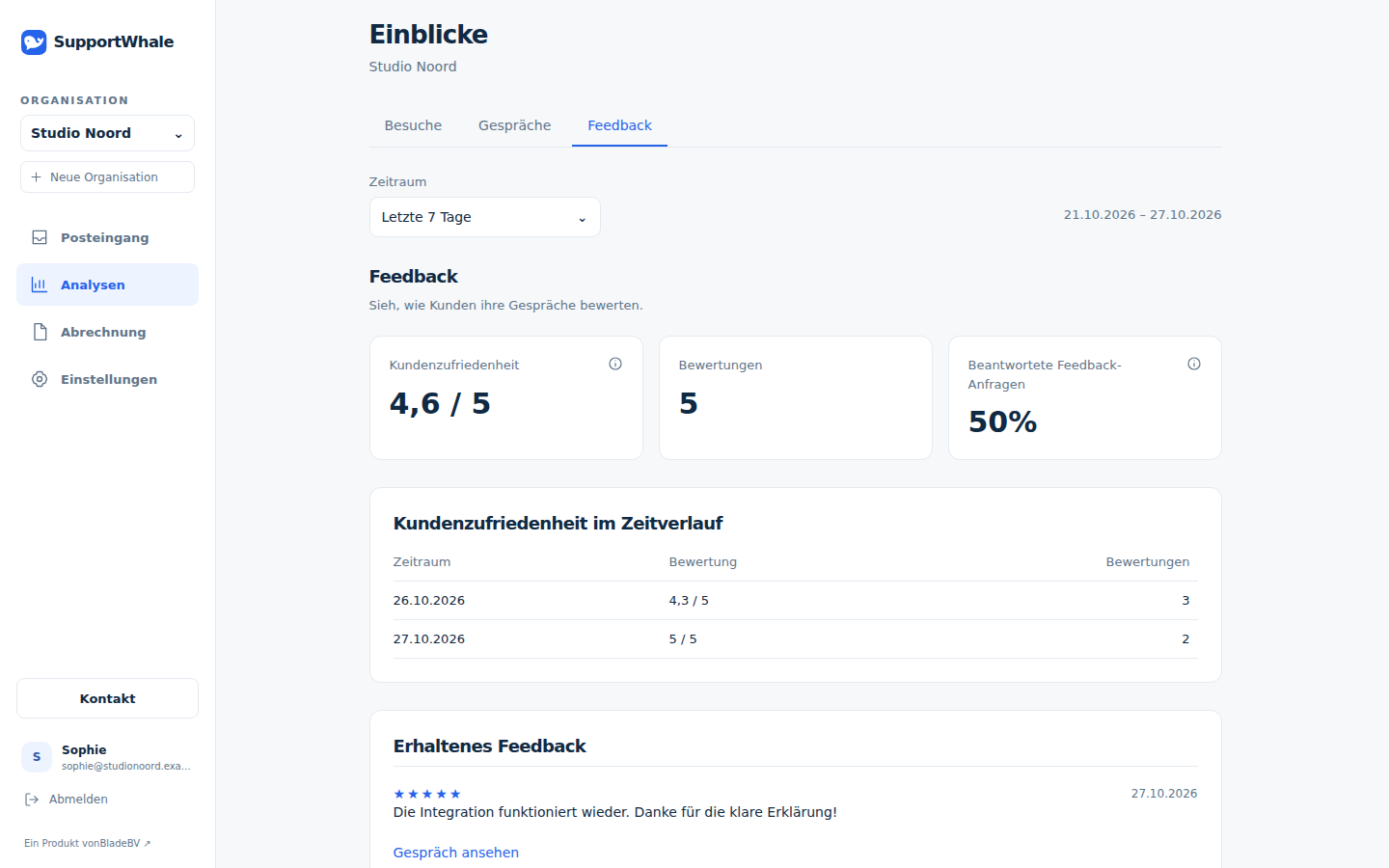Click the Einstellungen gear icon

(40, 379)
